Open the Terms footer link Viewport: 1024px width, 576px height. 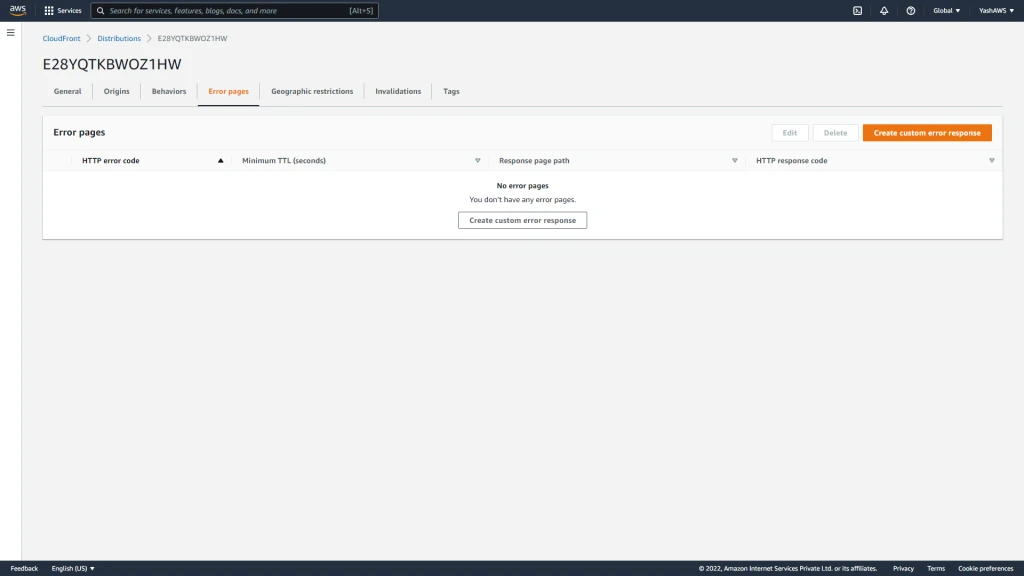(x=936, y=568)
